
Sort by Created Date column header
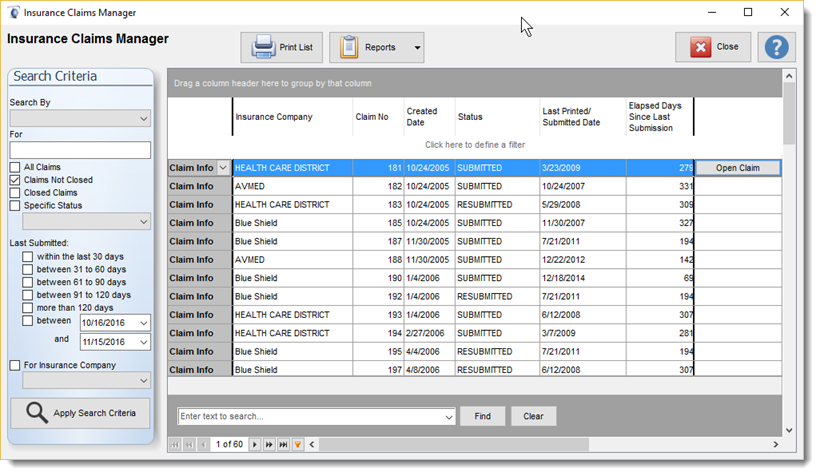pyautogui.click(x=429, y=117)
